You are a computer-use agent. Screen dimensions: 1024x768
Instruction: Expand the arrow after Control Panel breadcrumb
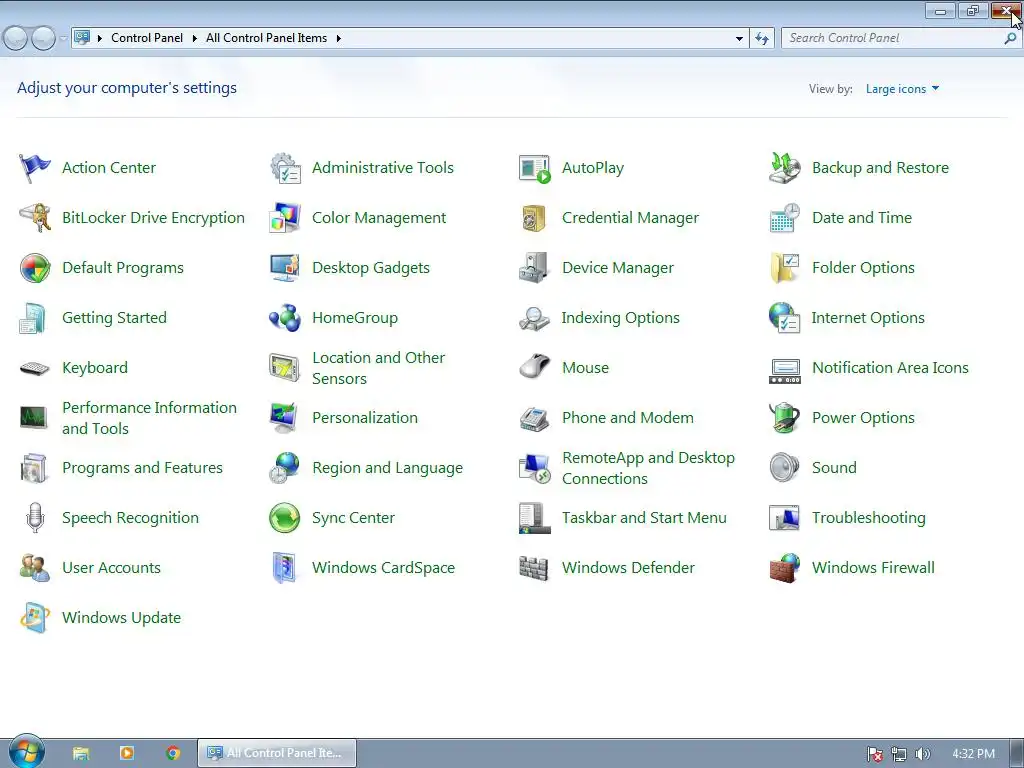pyautogui.click(x=194, y=39)
